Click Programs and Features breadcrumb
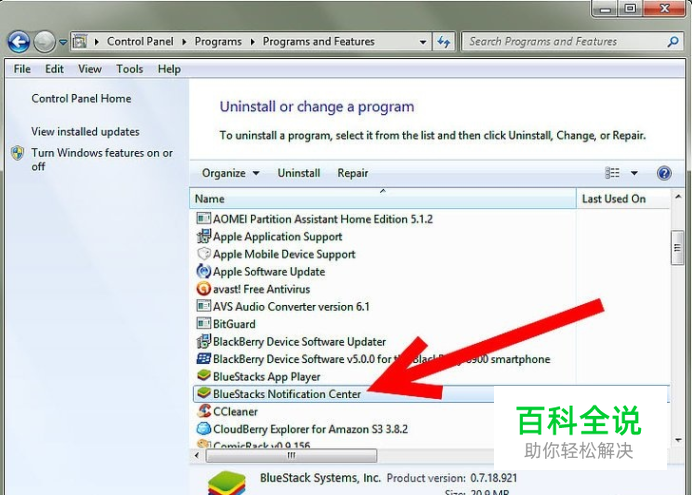 318,41
